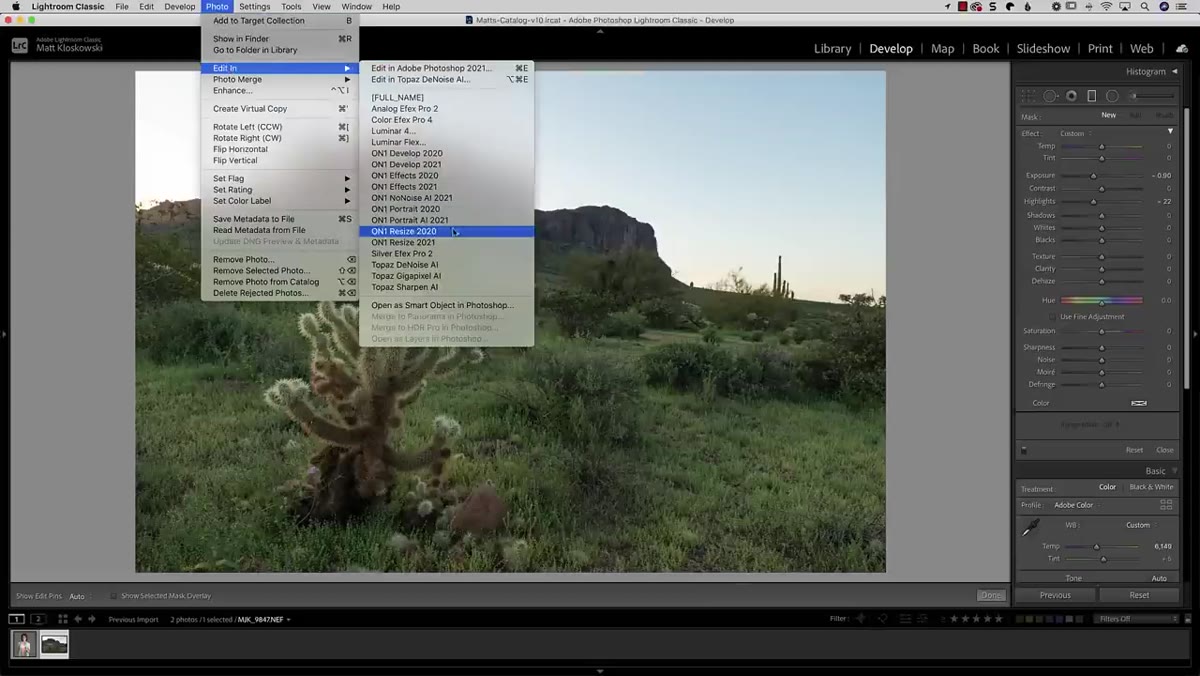The height and width of the screenshot is (676, 1200).
Task: Select the Spot Removal tool icon
Action: [1051, 96]
